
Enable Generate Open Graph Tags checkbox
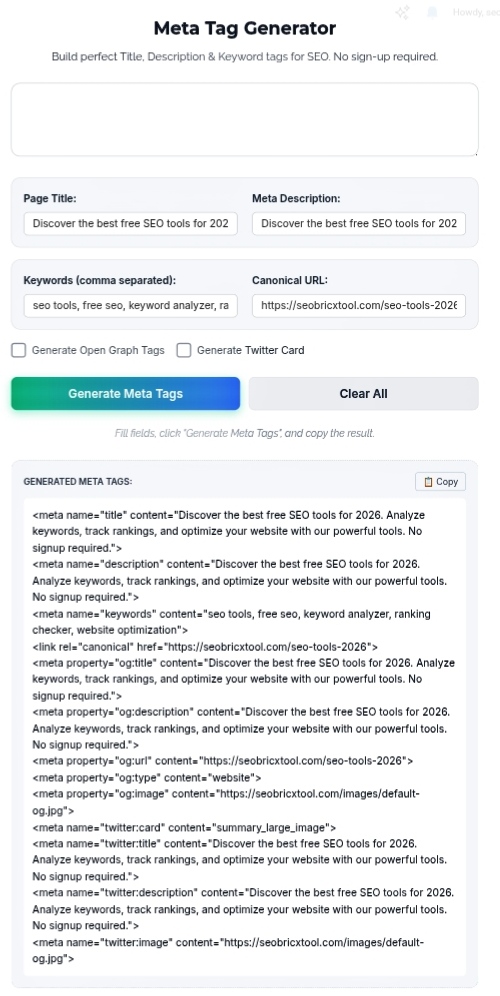[19, 350]
